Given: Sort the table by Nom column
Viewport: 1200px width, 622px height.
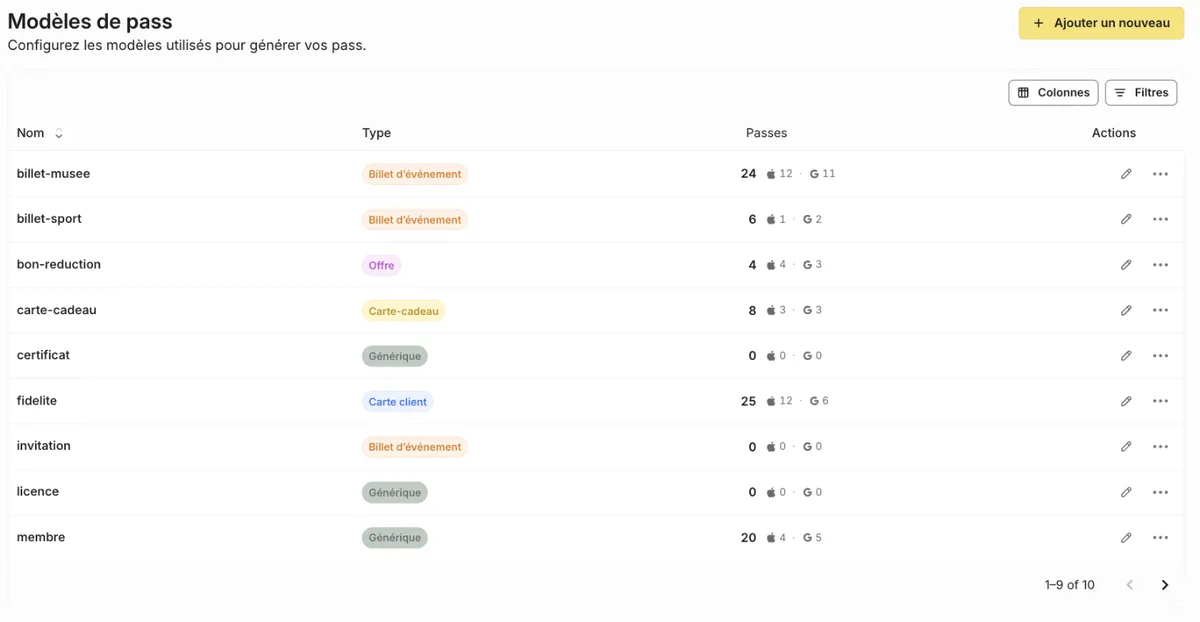Looking at the screenshot, I should 58,134.
